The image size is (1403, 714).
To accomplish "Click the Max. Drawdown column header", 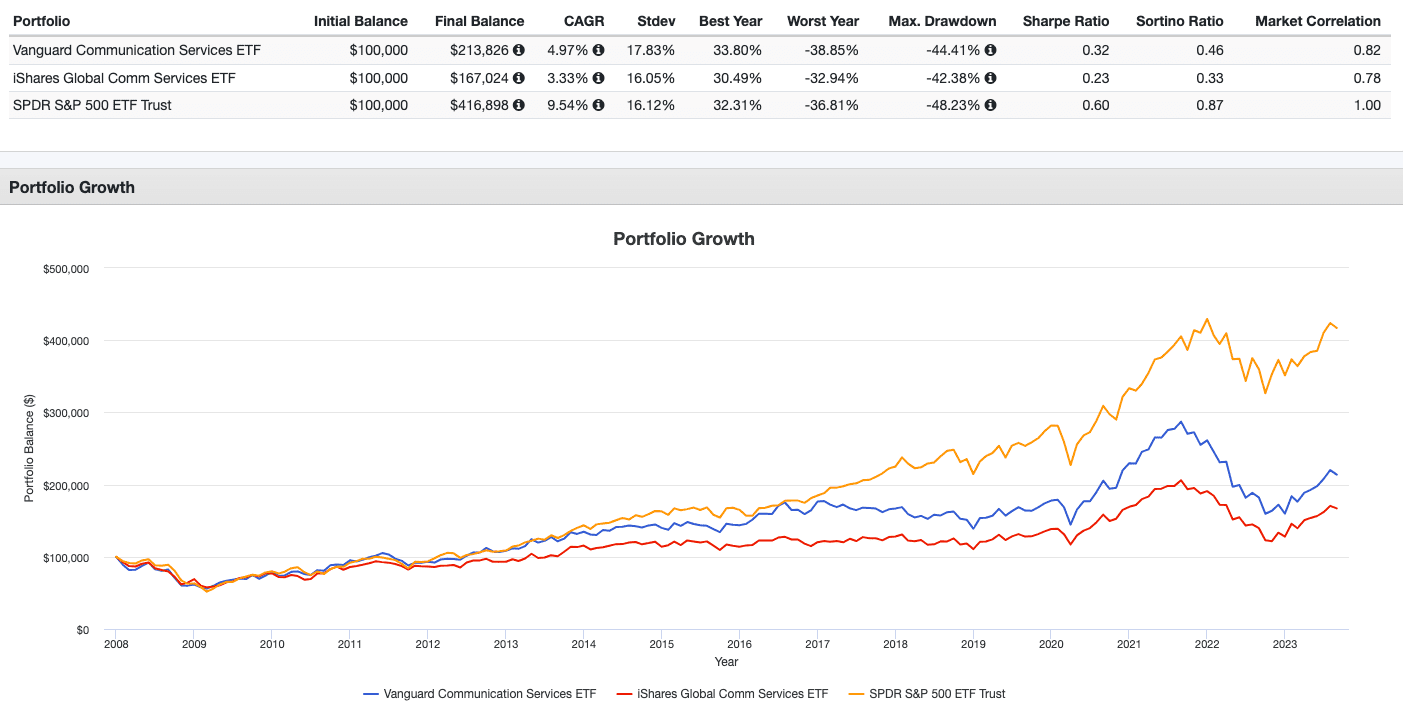I will click(942, 21).
